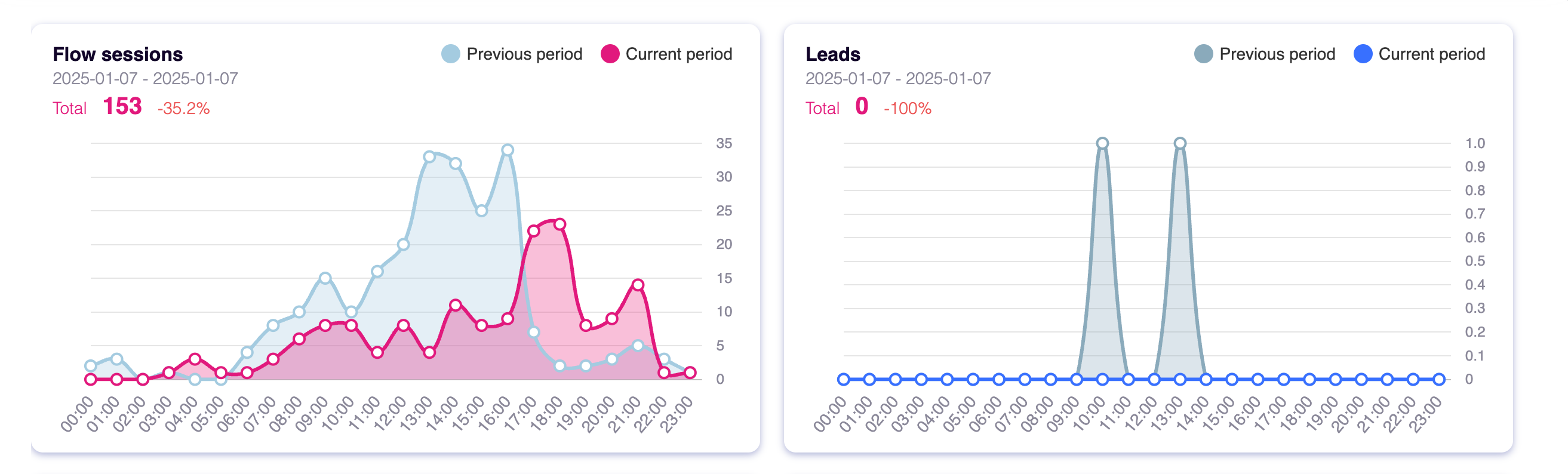Screen dimensions: 1568x474
Task: Select the 10:00 previous period peak in Leads
Action: click(1102, 144)
